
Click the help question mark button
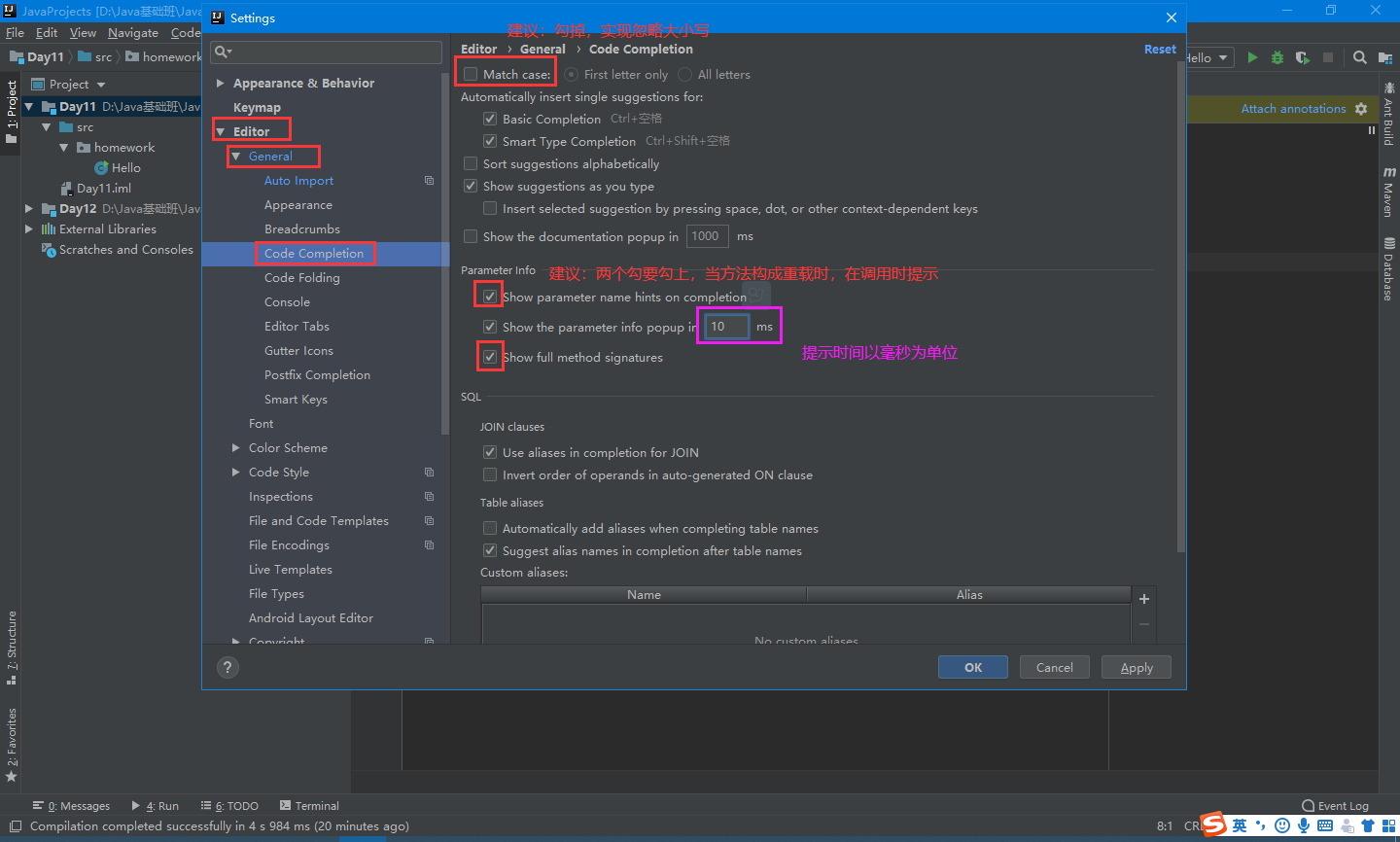(x=227, y=667)
